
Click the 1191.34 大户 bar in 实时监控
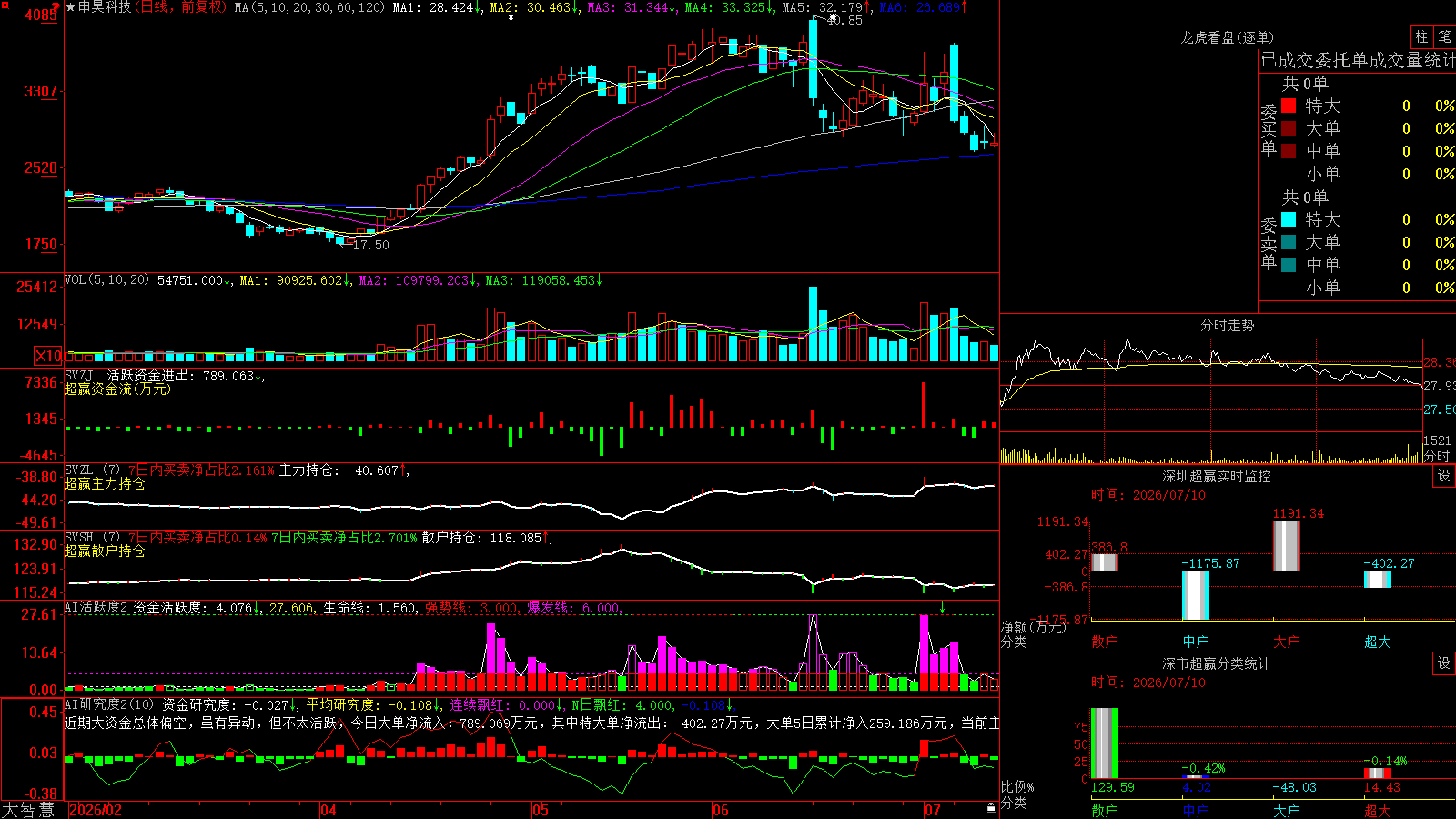pyautogui.click(x=1287, y=546)
